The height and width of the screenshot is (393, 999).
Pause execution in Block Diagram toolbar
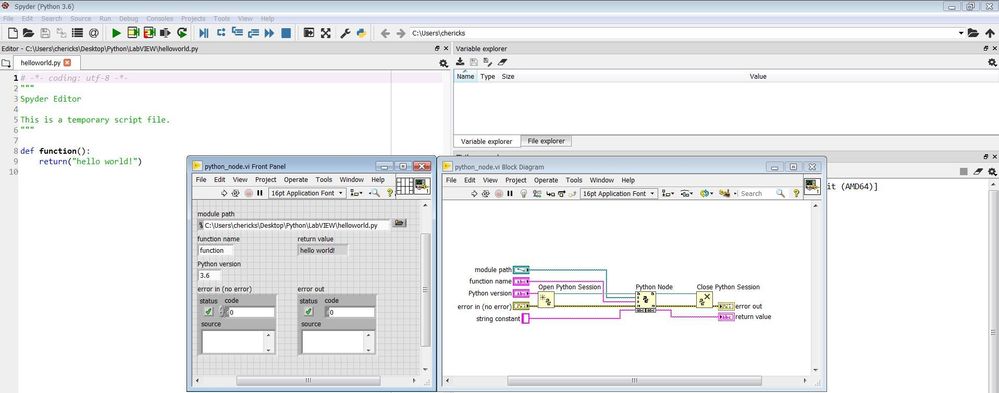[510, 193]
